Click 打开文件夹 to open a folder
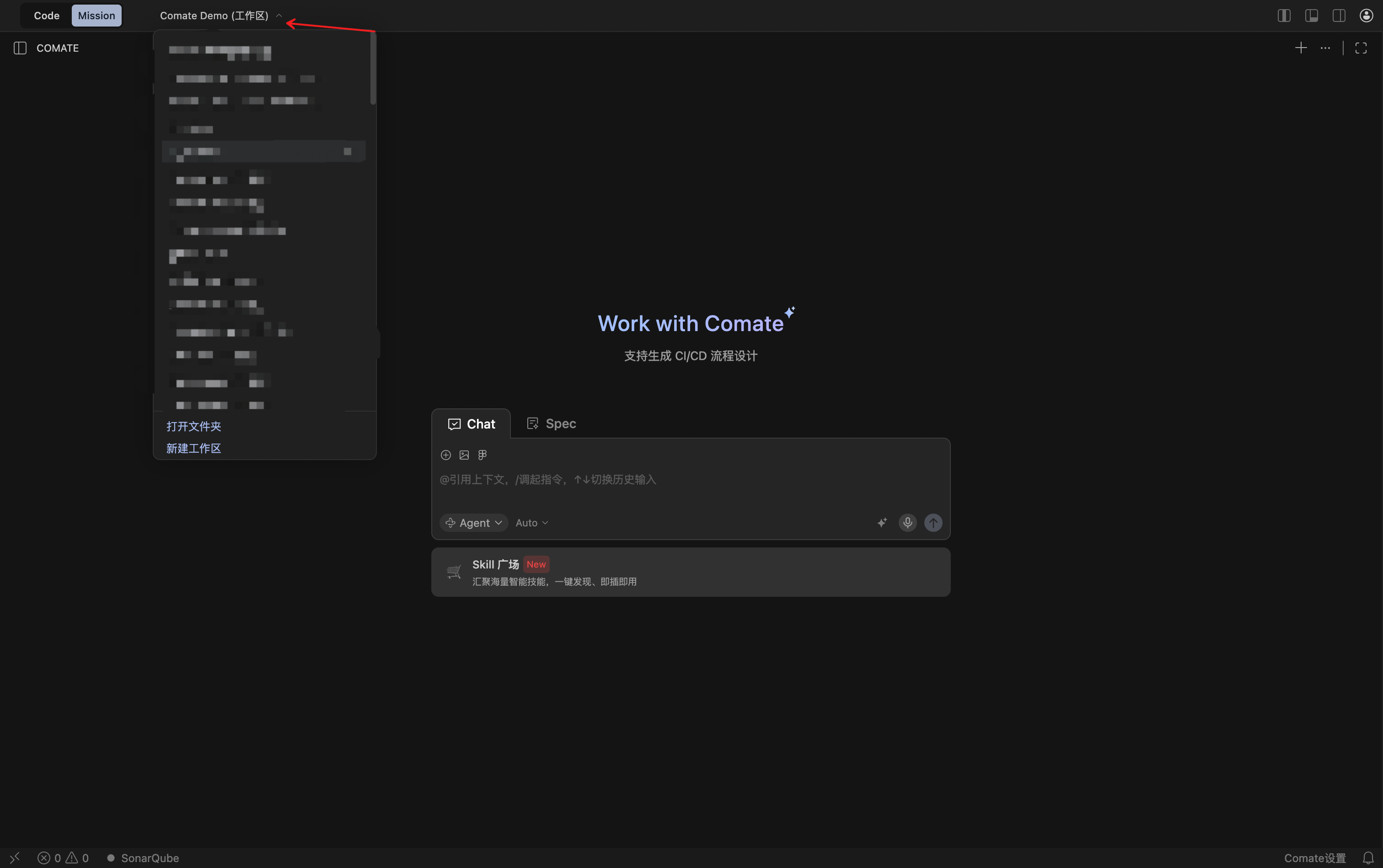The height and width of the screenshot is (868, 1383). (193, 427)
